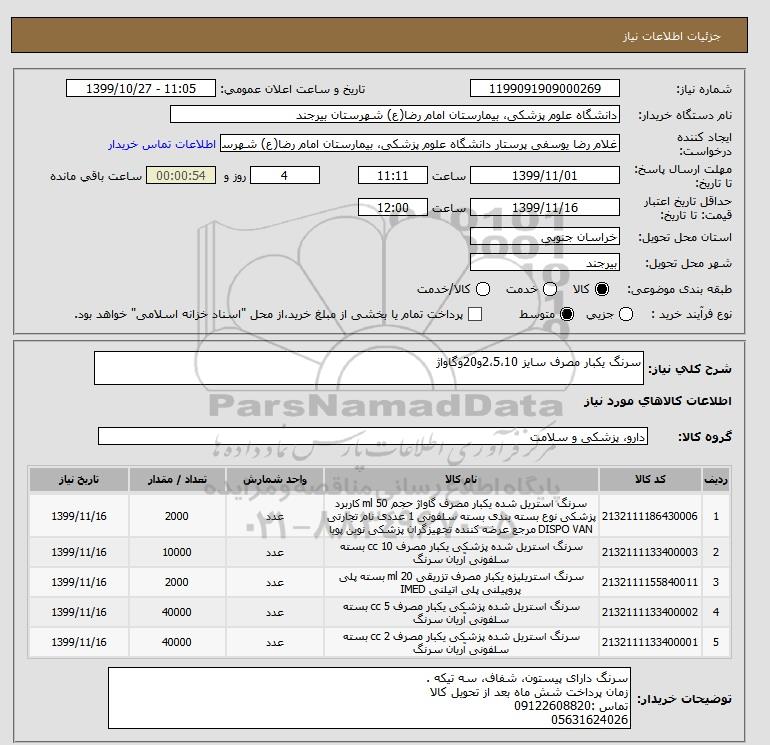The image size is (770, 745).
Task: Choose the متوسط purchase type radio
Action: point(567,314)
